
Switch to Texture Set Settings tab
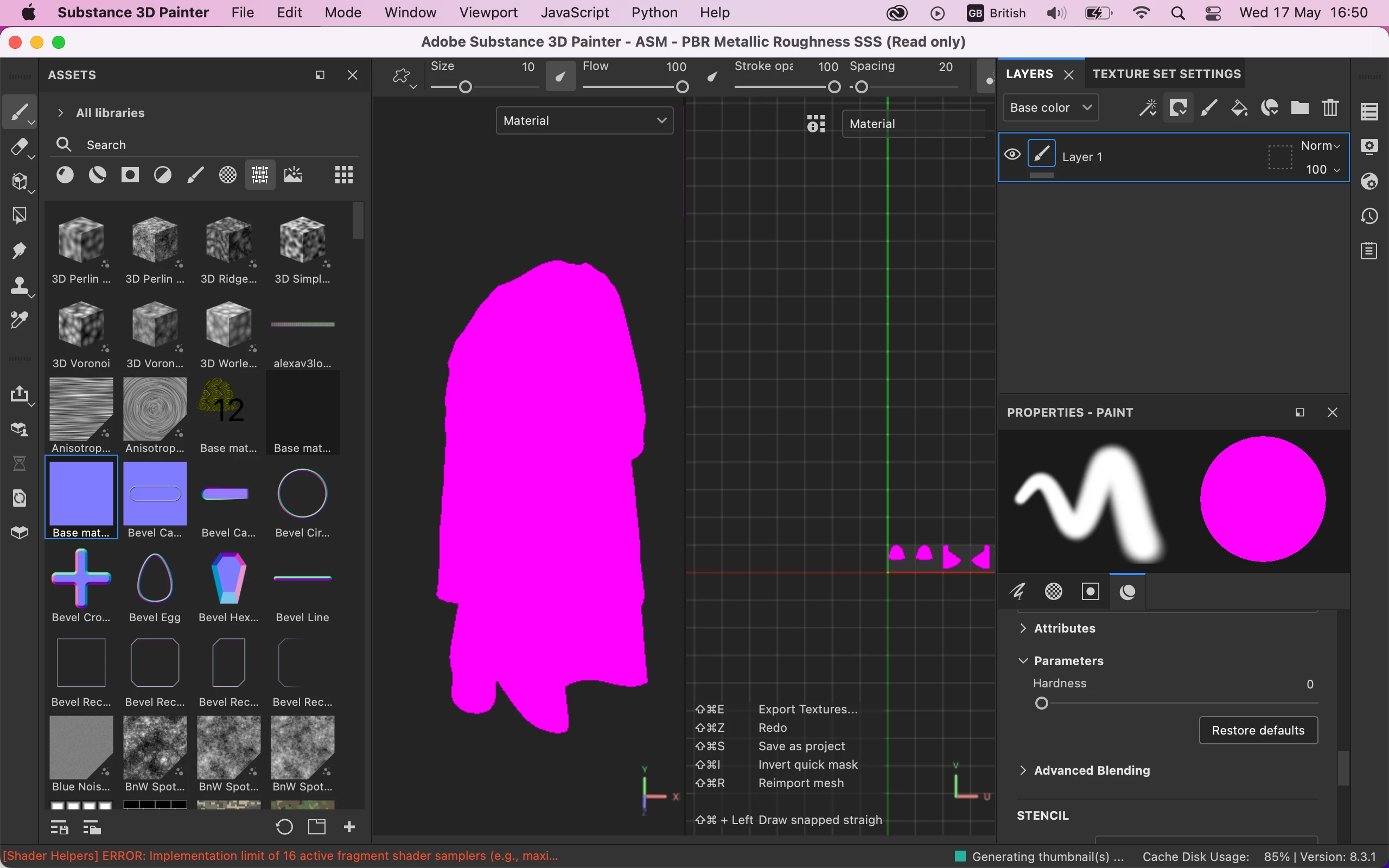click(x=1167, y=74)
